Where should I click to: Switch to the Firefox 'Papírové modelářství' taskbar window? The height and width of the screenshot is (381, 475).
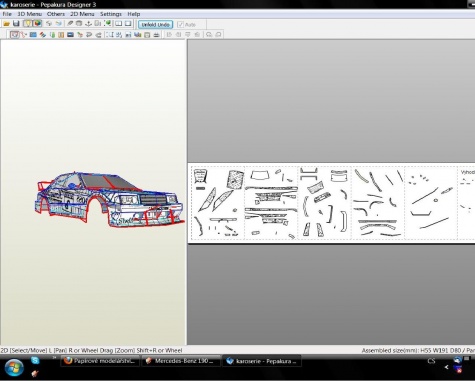point(100,361)
